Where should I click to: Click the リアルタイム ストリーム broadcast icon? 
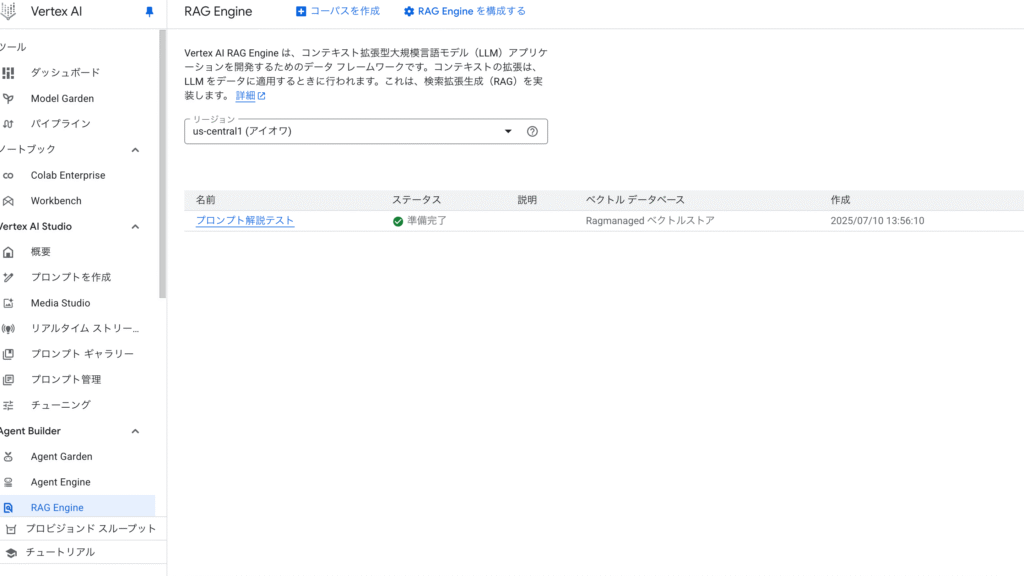[x=8, y=328]
